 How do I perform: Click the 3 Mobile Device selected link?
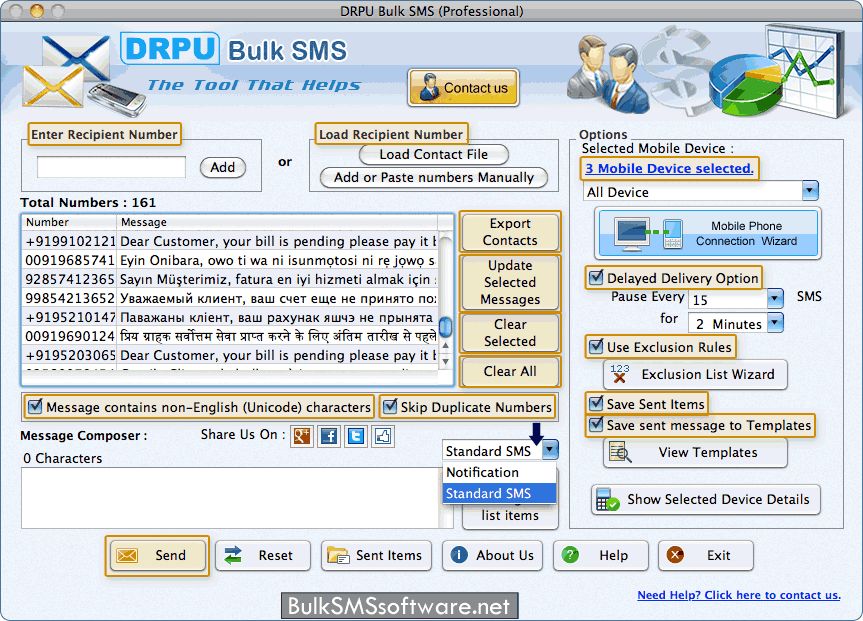669,168
